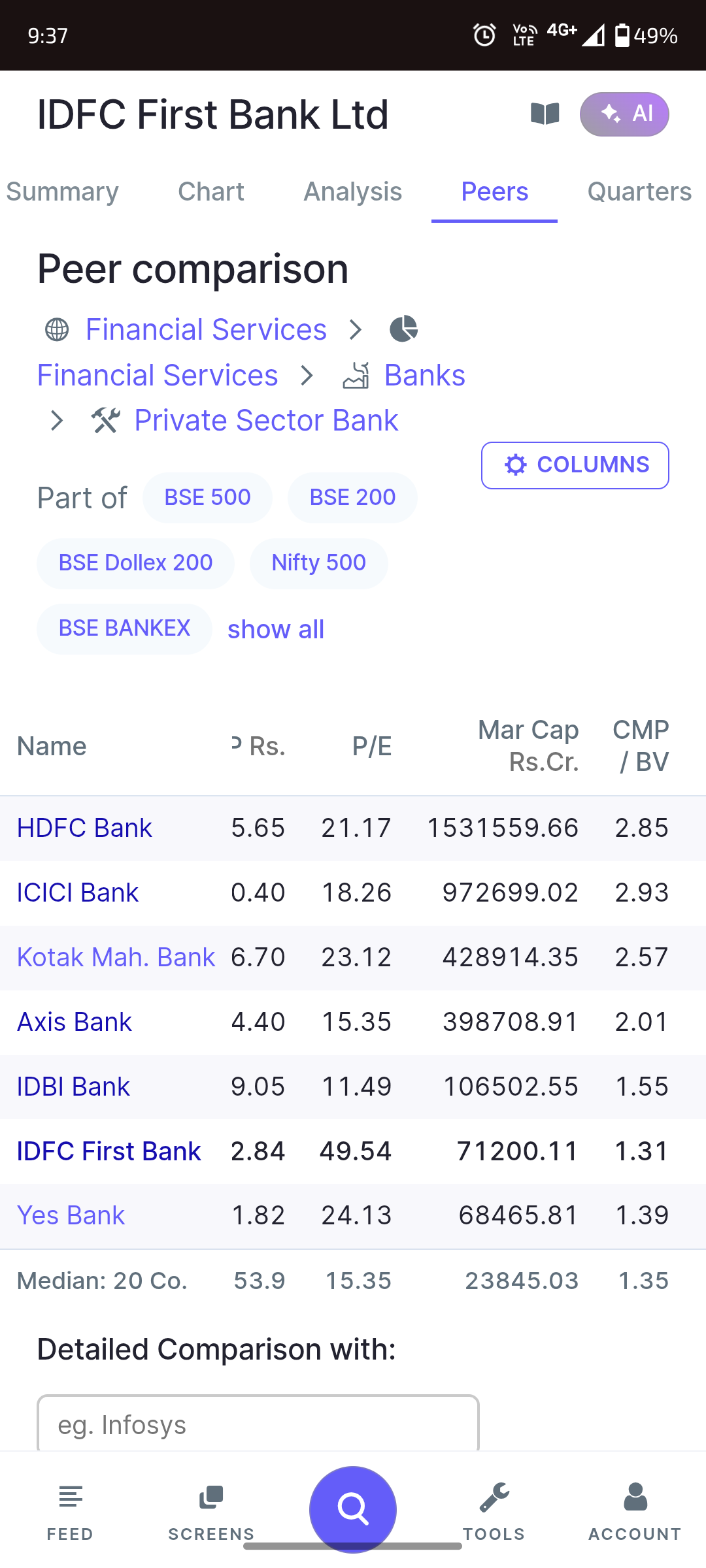This screenshot has height=1568, width=706.
Task: Select the BSE BANKEX index chip
Action: coord(124,629)
